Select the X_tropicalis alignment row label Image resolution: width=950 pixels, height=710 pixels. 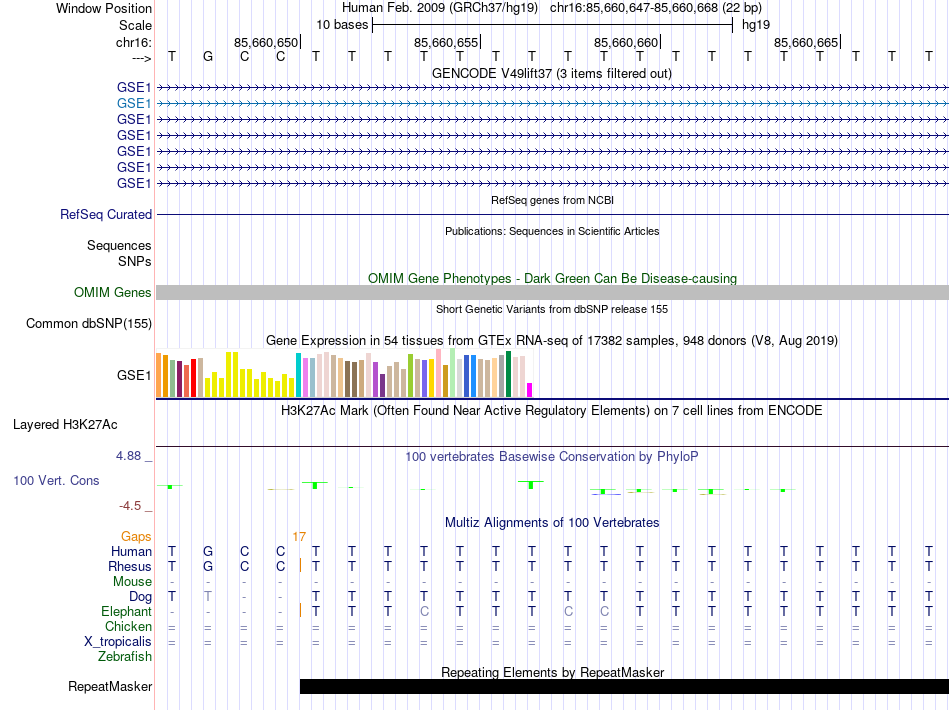pos(118,641)
